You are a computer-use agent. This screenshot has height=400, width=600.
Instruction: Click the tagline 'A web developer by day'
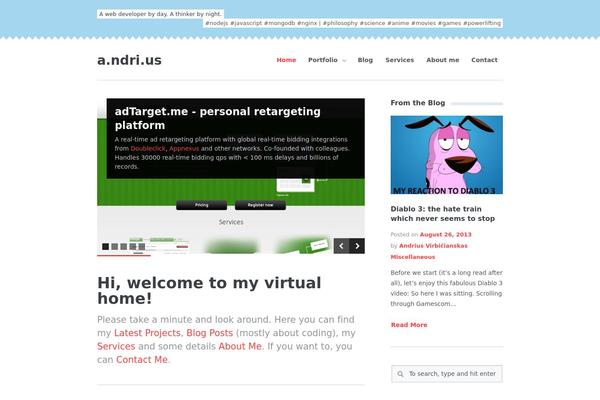160,14
